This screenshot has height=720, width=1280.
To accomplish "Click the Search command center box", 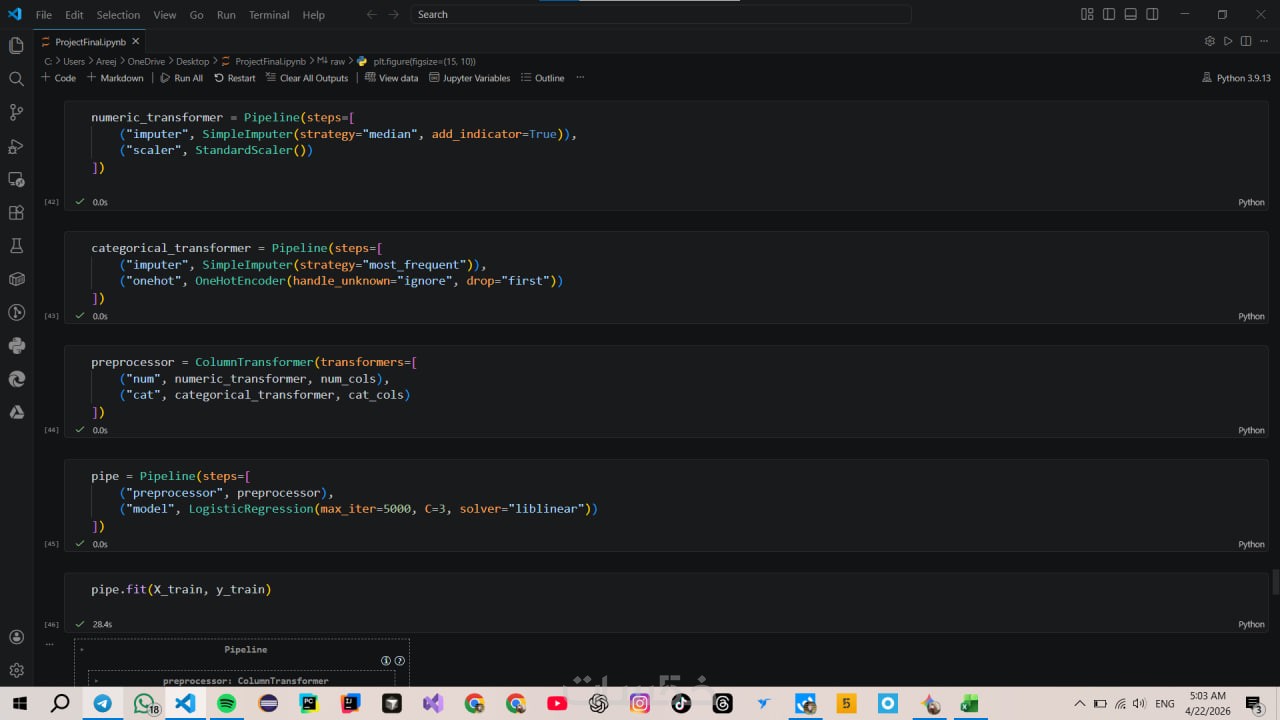I will click(x=661, y=15).
